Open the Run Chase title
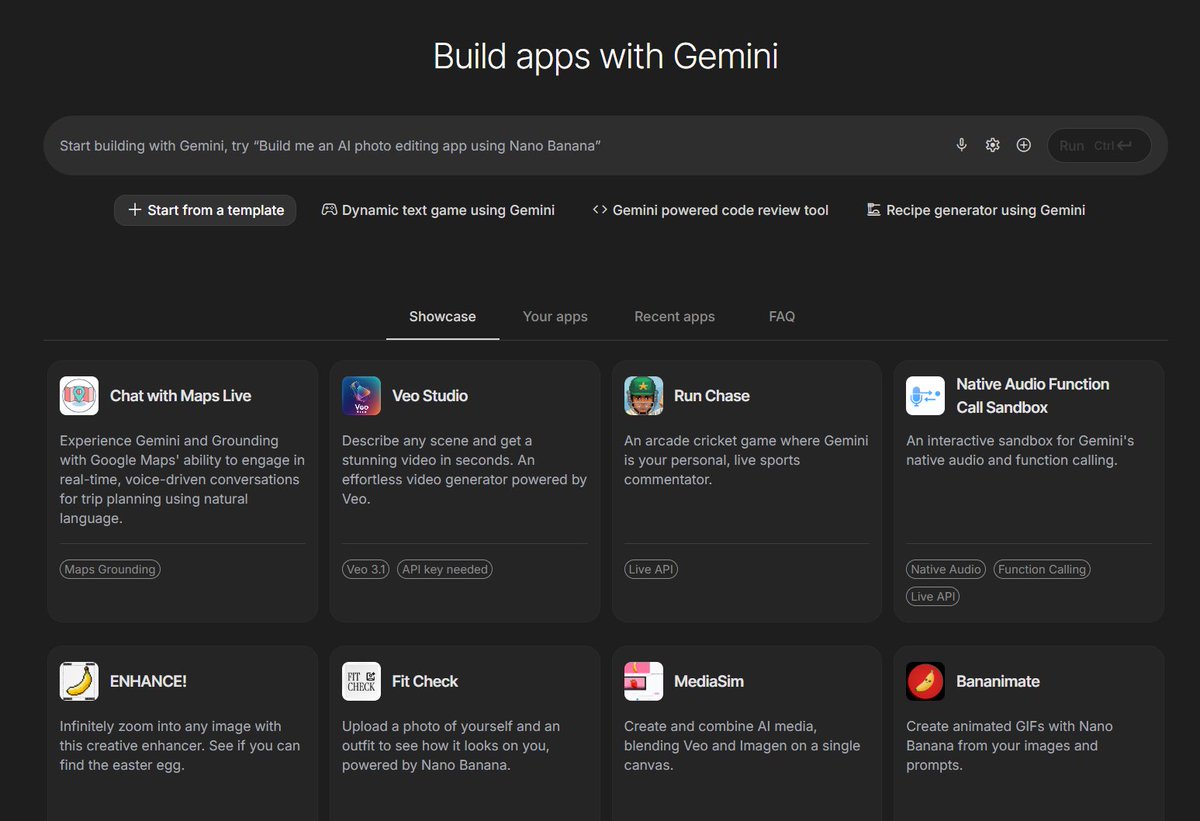Screen dimensions: 1200x821 point(712,396)
